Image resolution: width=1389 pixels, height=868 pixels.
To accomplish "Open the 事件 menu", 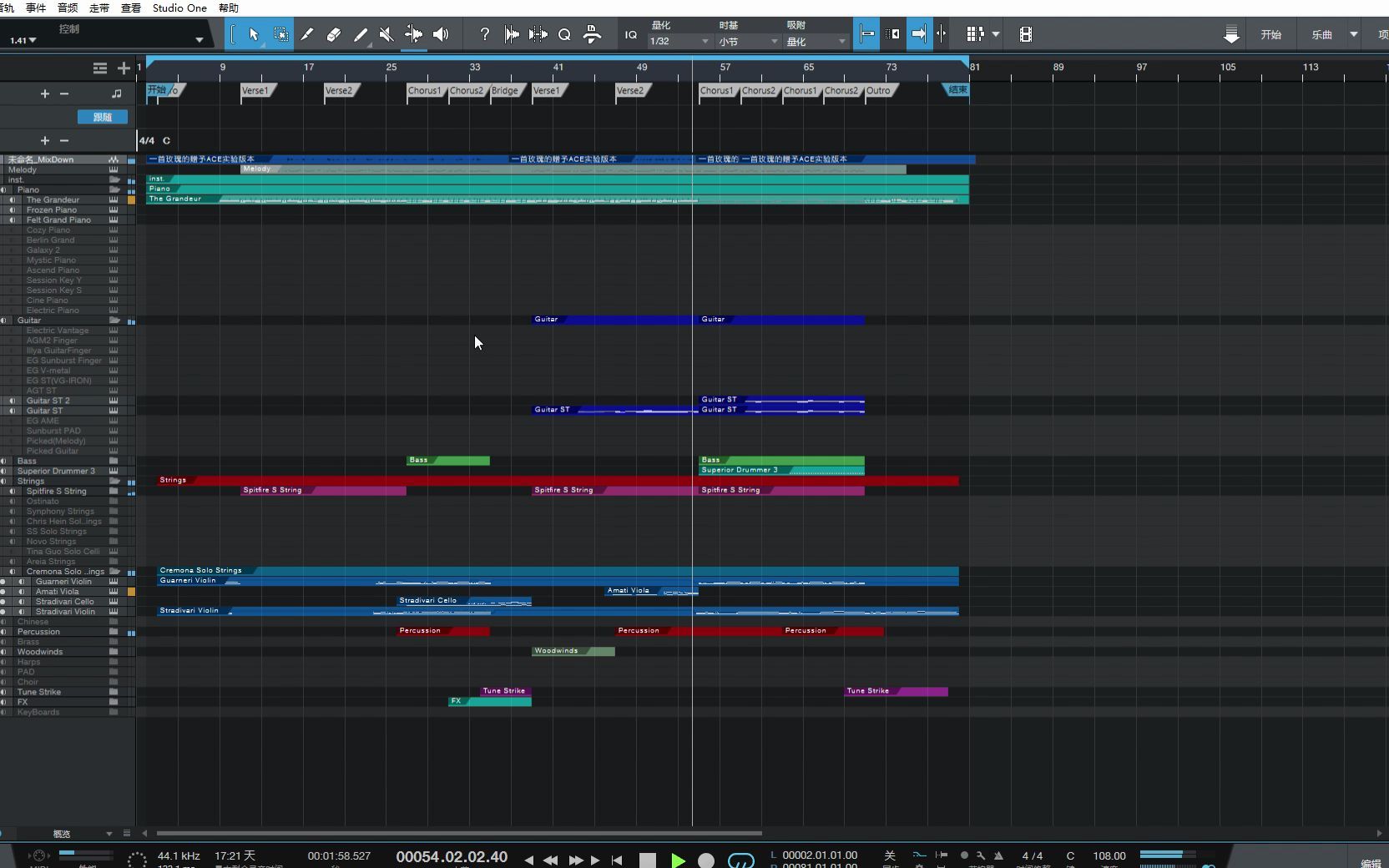I will pyautogui.click(x=36, y=8).
